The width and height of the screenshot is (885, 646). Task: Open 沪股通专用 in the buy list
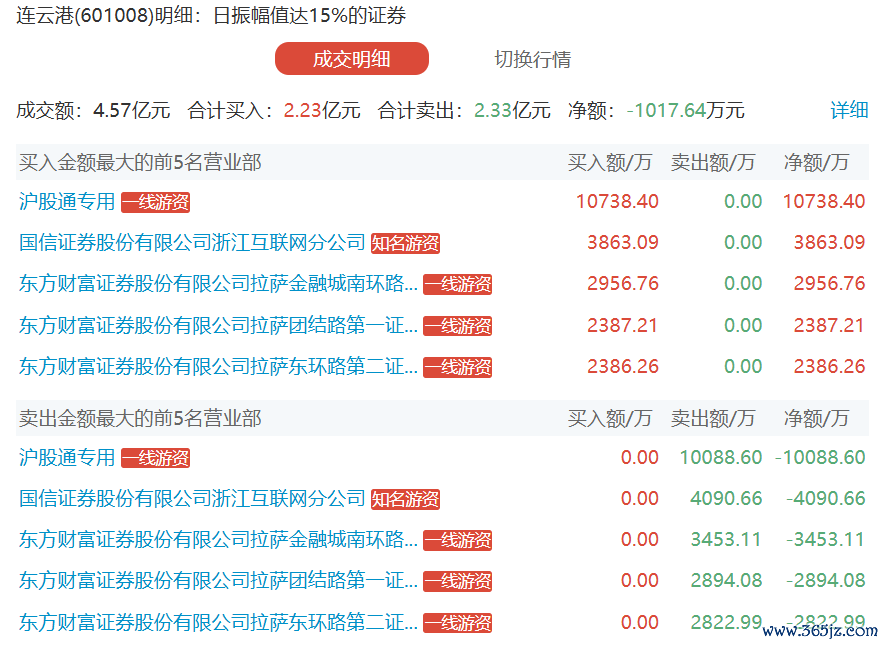point(67,201)
